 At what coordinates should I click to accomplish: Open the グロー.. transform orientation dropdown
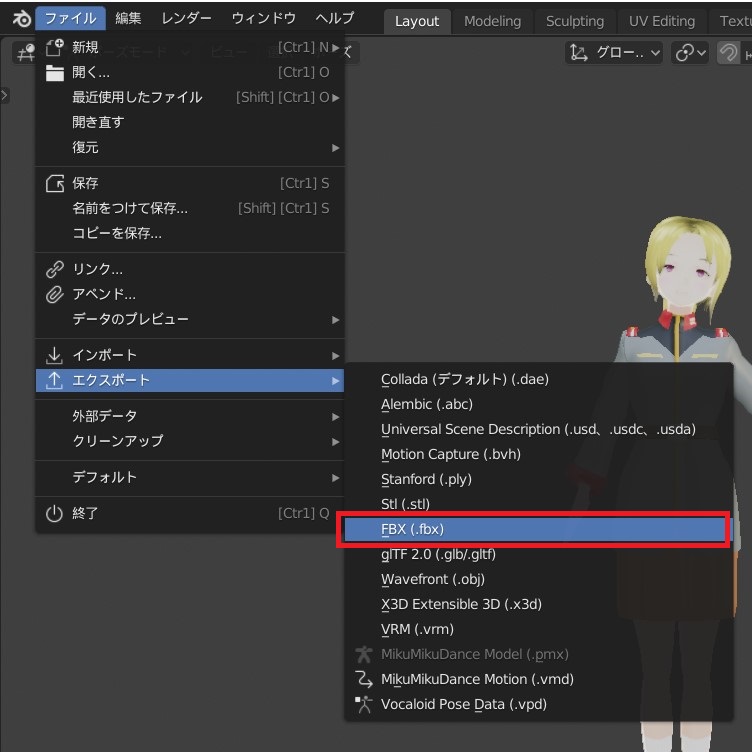614,52
